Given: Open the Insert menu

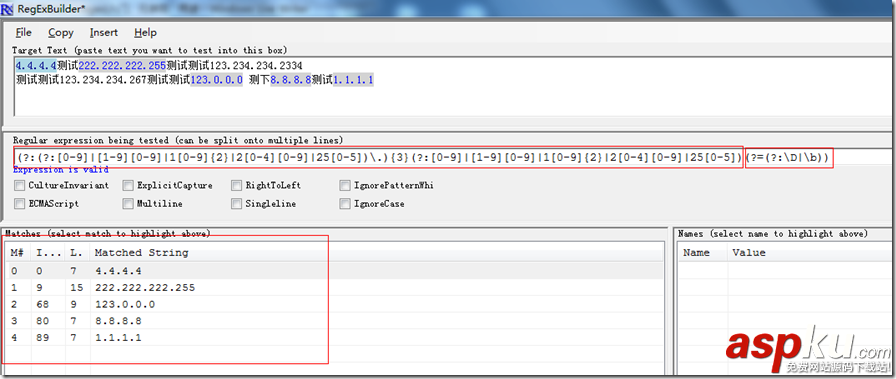Looking at the screenshot, I should (103, 33).
